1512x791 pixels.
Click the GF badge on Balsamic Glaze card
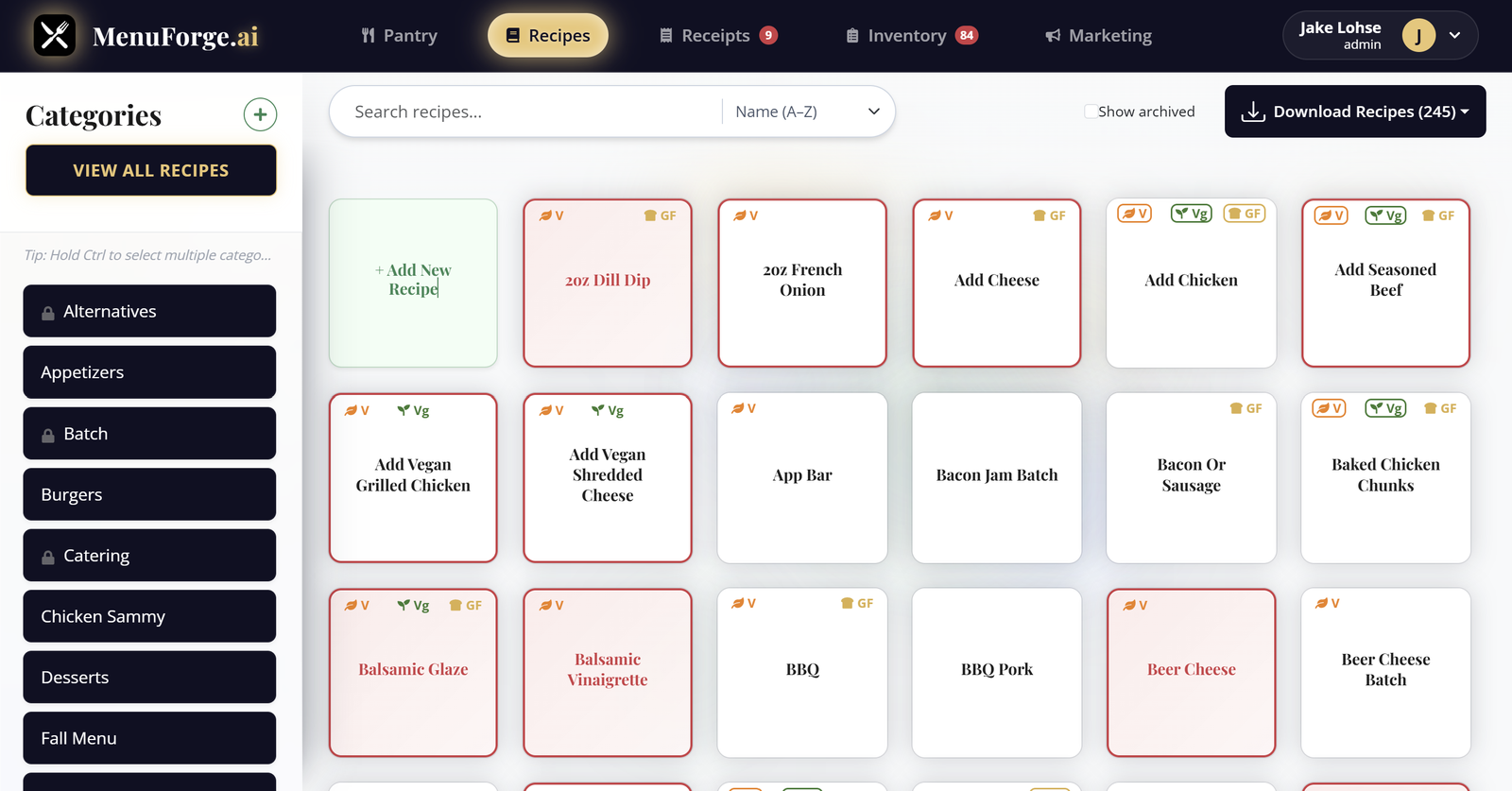[x=466, y=605]
